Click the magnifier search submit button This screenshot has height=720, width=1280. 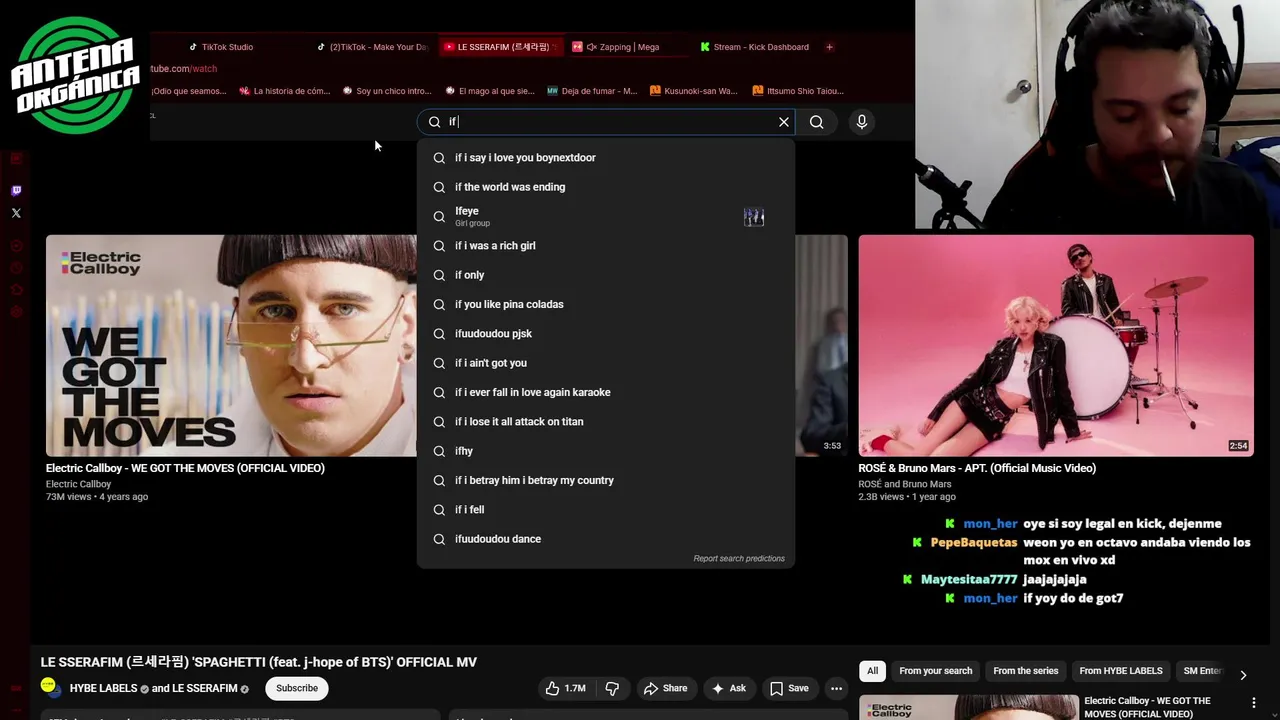tap(817, 122)
